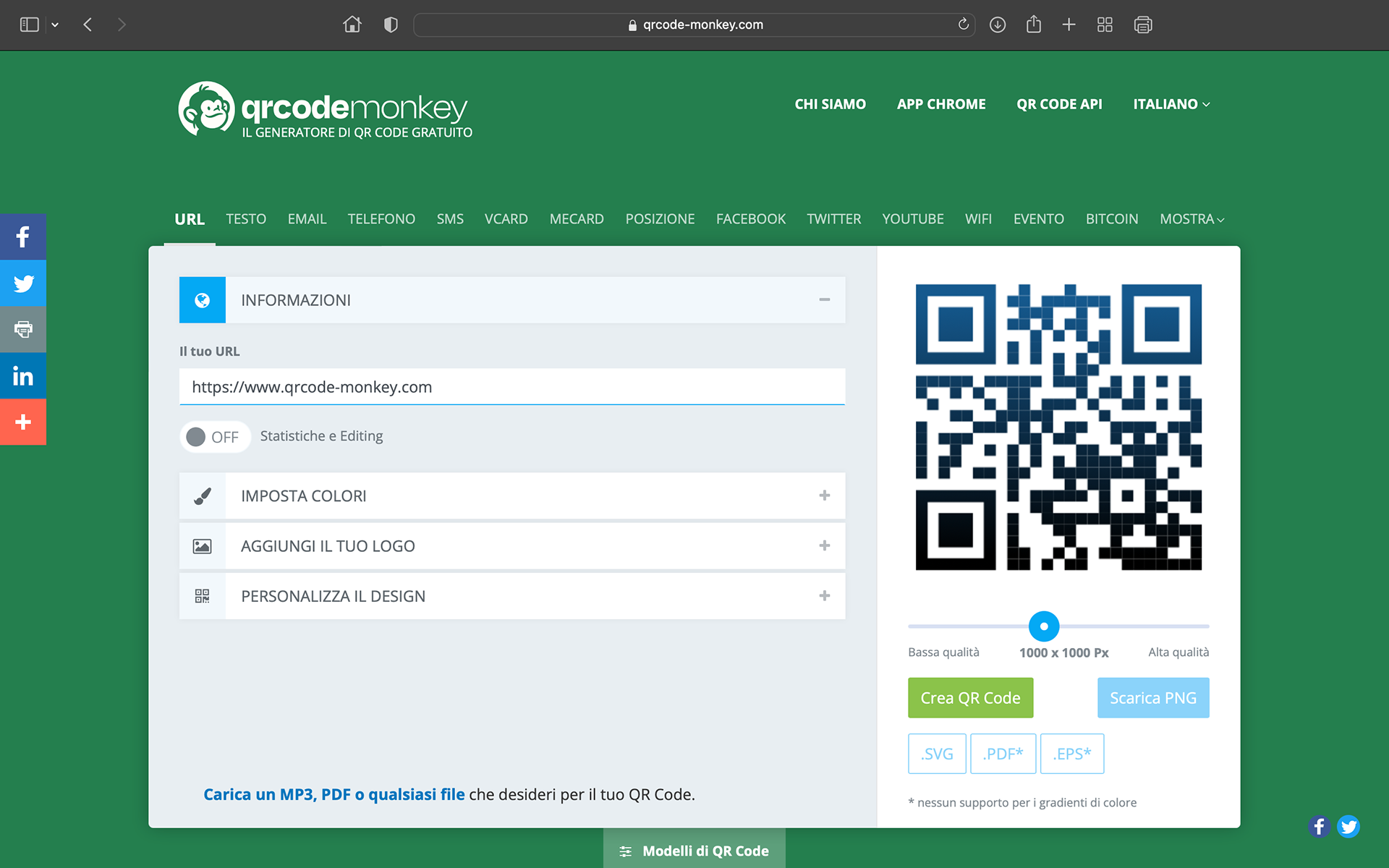Switch to the FACEBOOK tab
The image size is (1389, 868).
(751, 219)
